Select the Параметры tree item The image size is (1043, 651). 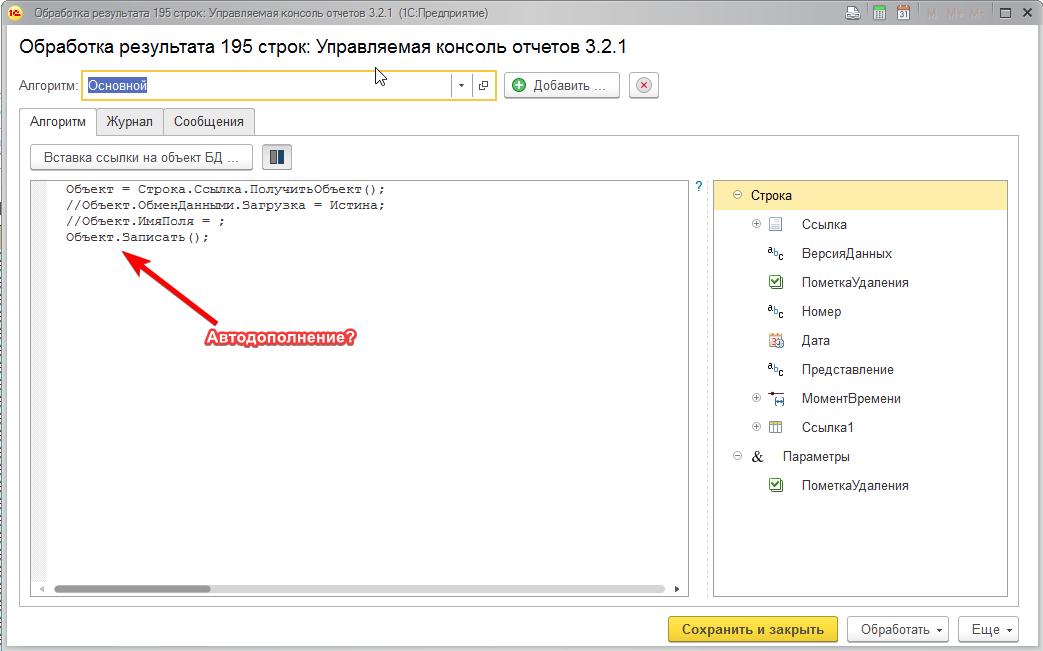(816, 457)
